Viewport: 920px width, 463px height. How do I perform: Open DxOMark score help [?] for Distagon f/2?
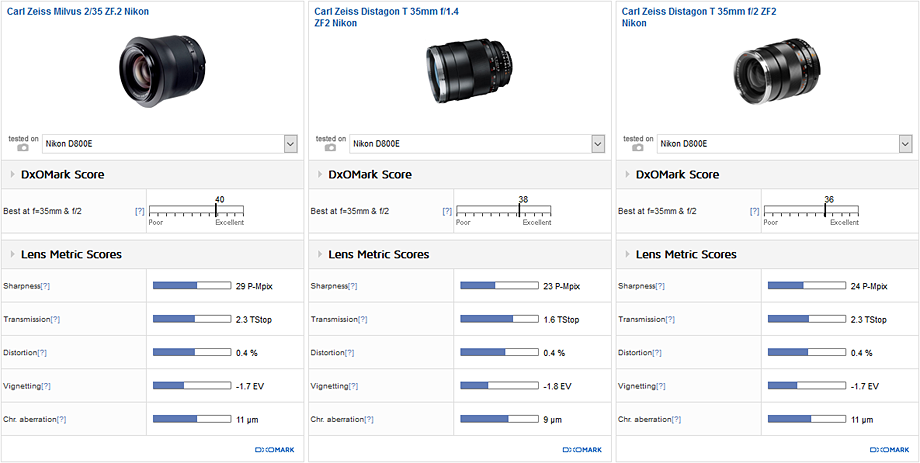[x=755, y=211]
